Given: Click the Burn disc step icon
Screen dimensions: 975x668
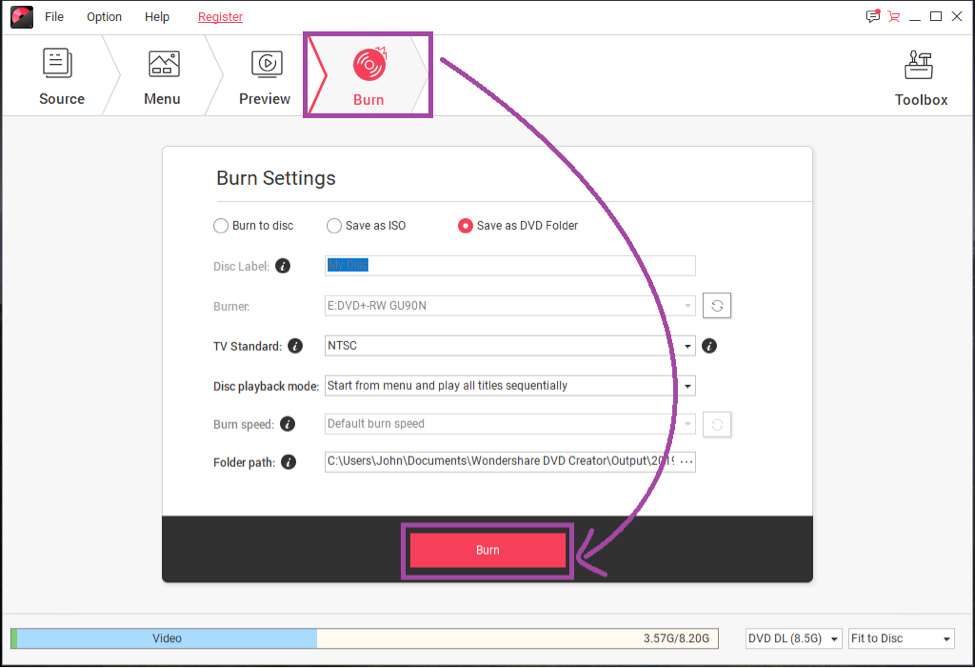Looking at the screenshot, I should tap(368, 65).
